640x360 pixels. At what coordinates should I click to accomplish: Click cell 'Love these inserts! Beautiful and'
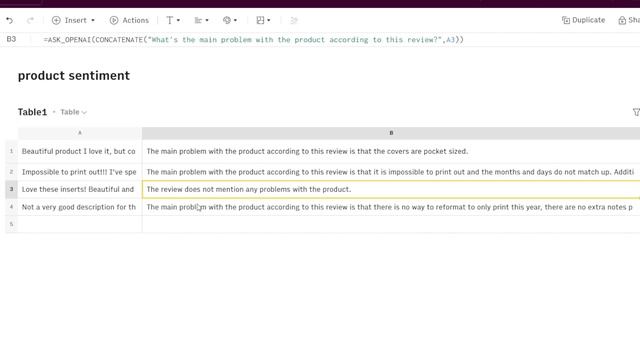80,189
